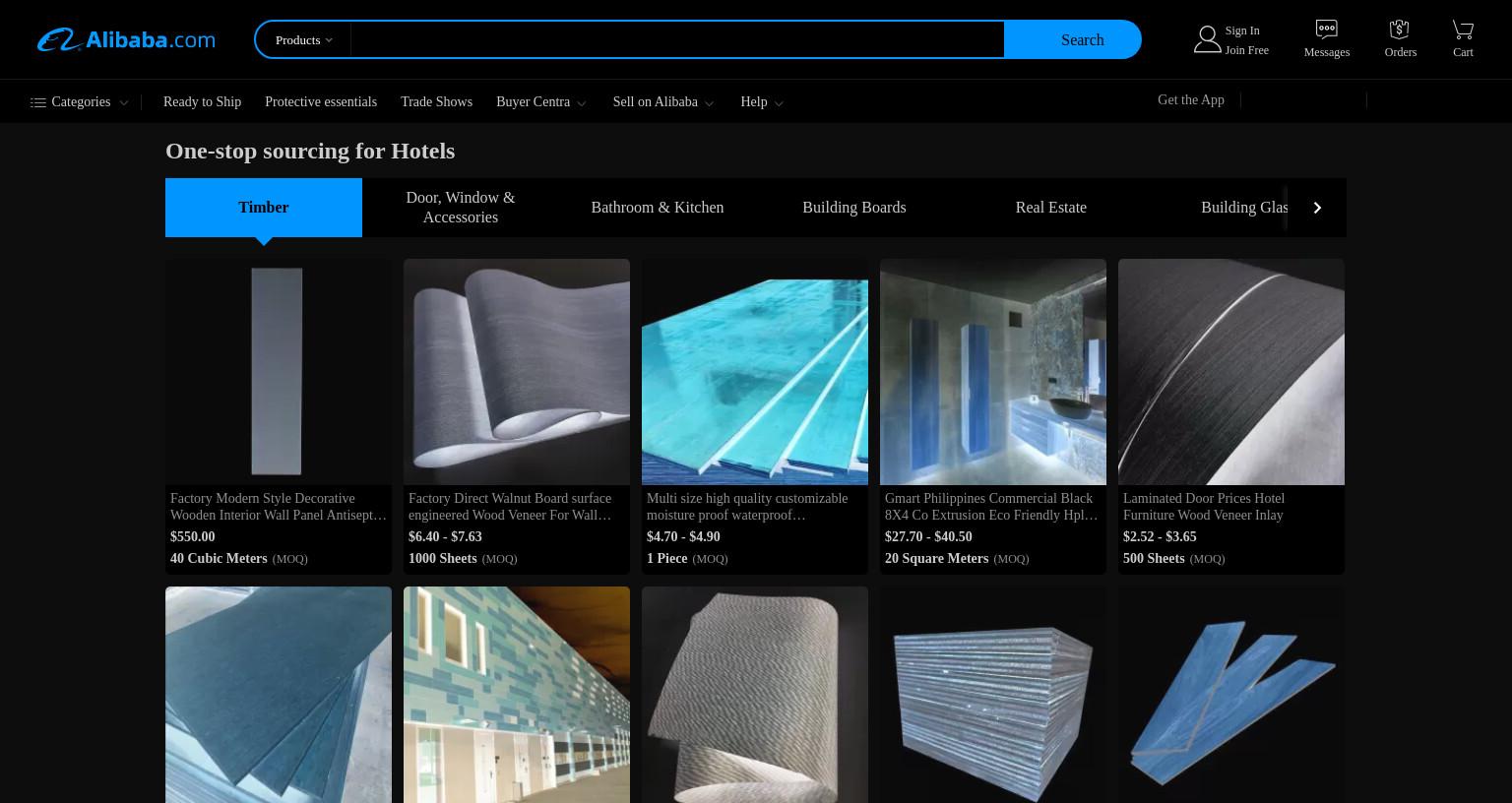The height and width of the screenshot is (803, 1512).
Task: Open the Ready to Ship link
Action: (202, 102)
